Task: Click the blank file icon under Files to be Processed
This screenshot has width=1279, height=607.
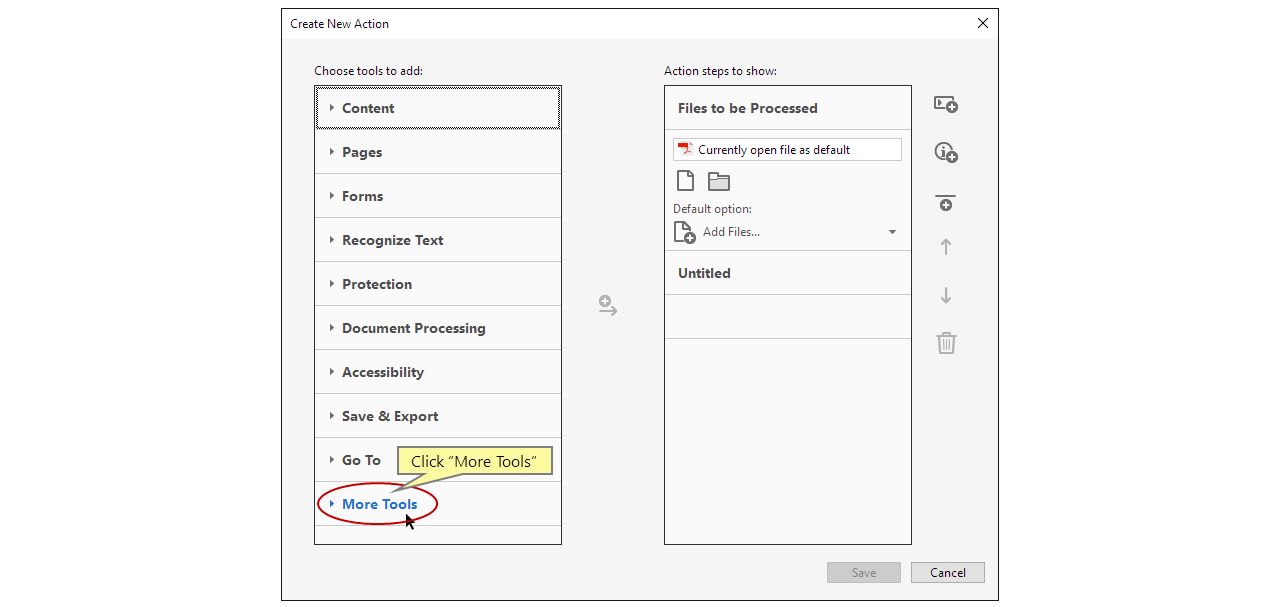Action: pyautogui.click(x=685, y=180)
